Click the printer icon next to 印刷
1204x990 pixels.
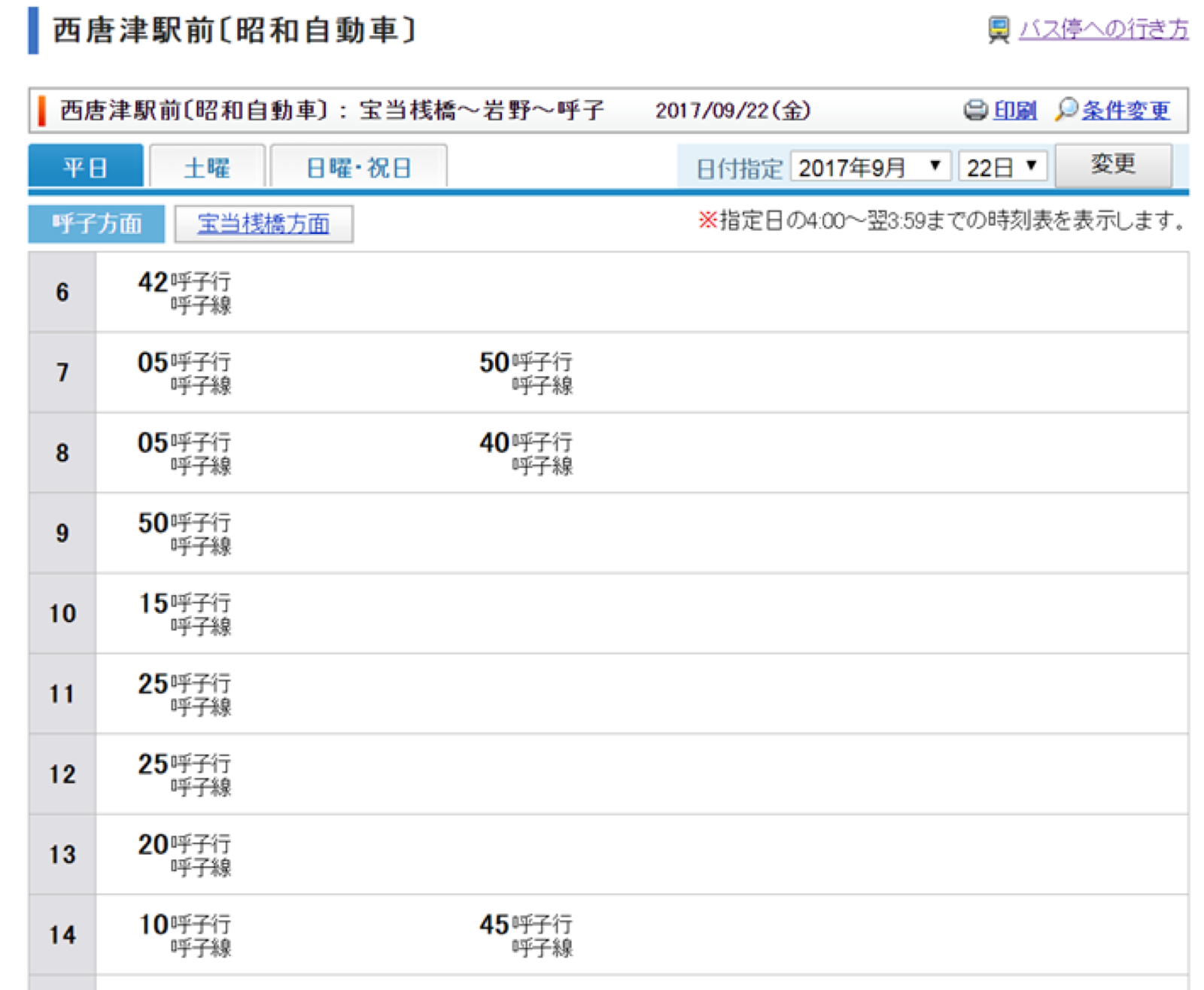point(975,111)
